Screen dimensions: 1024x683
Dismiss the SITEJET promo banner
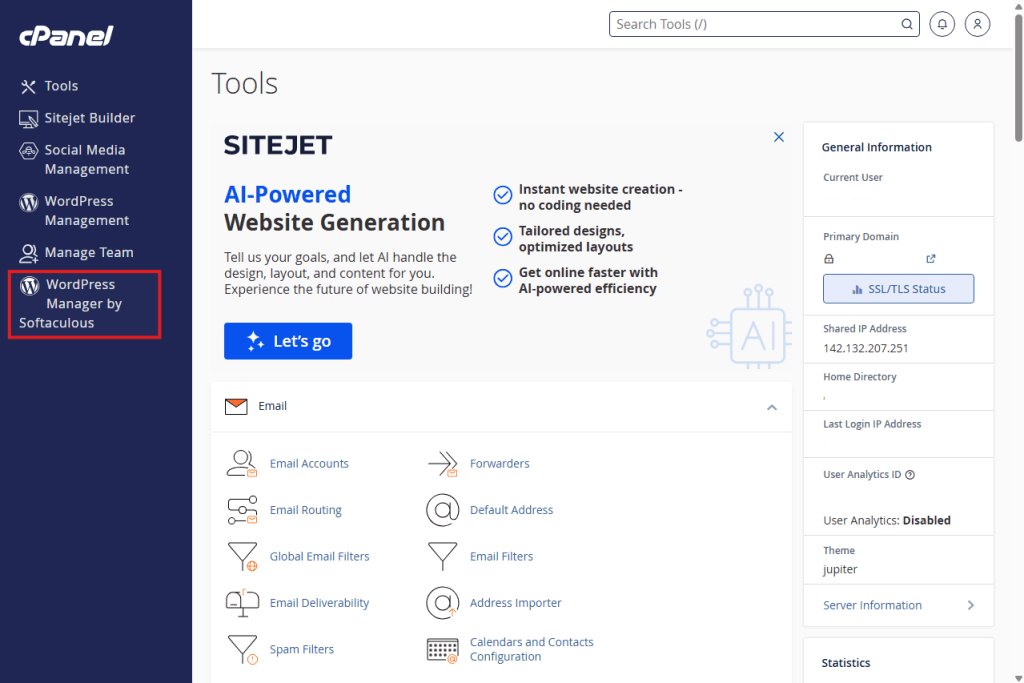point(779,136)
